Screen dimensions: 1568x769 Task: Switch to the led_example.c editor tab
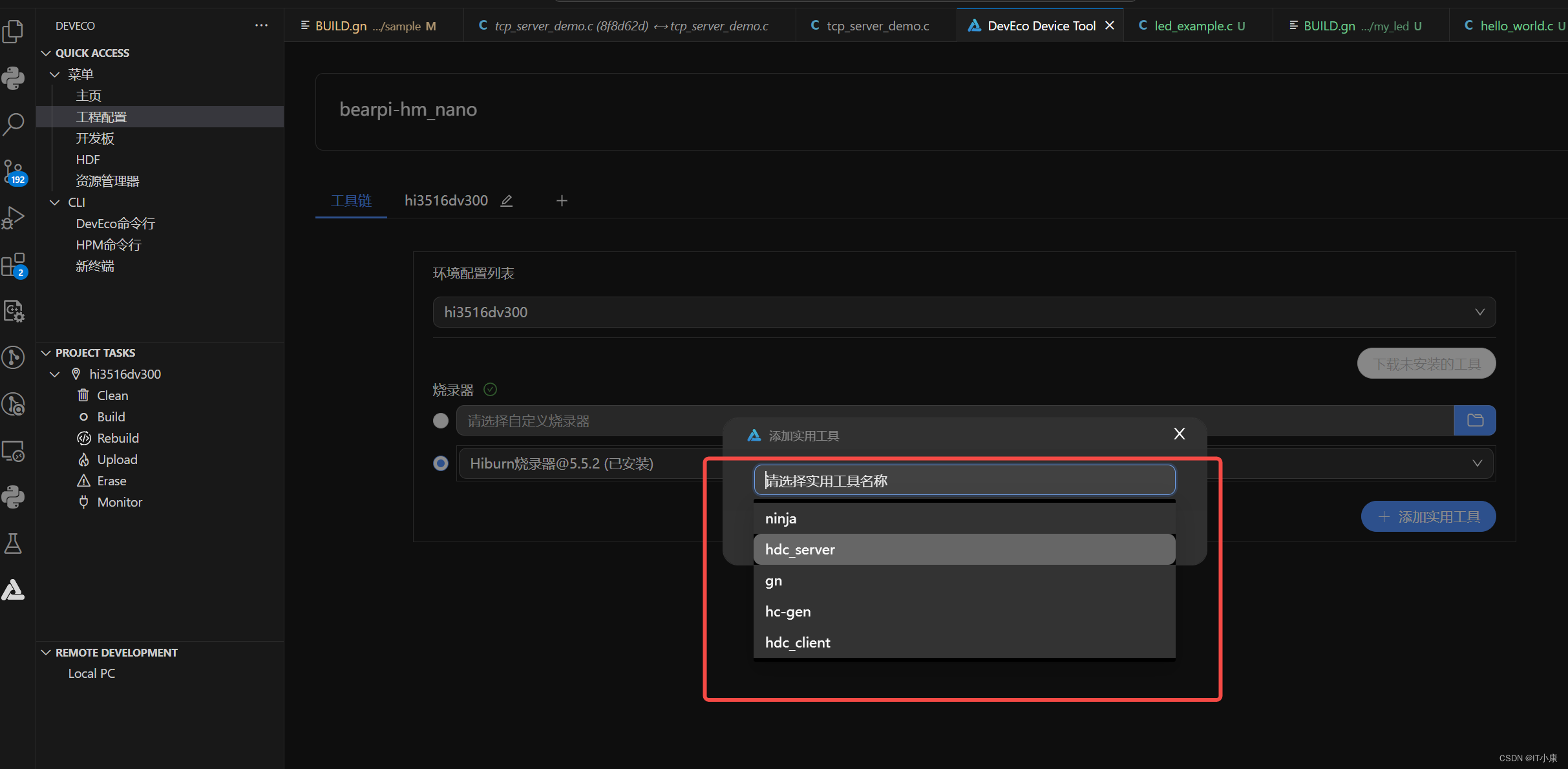point(1193,26)
